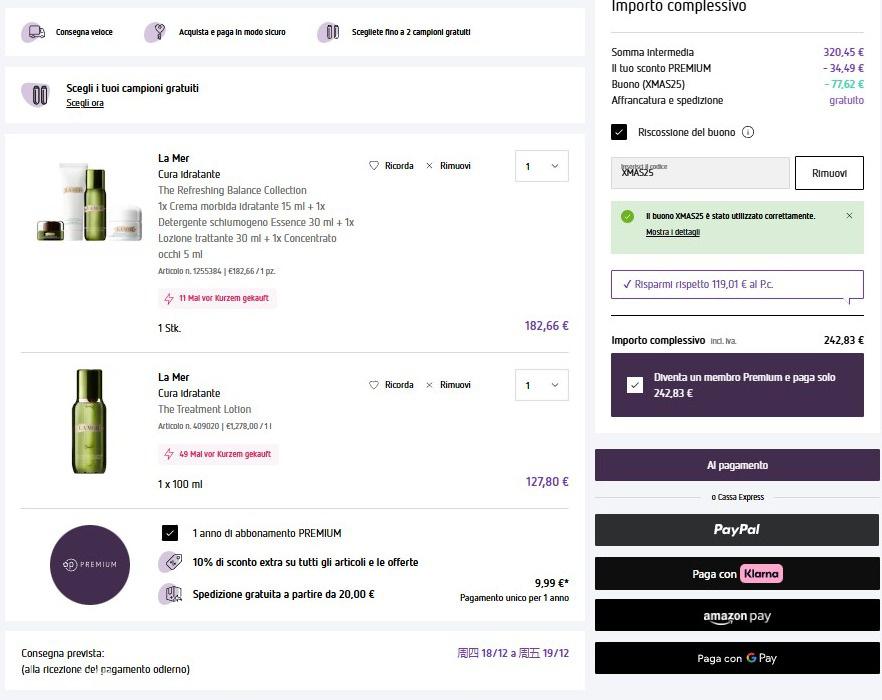This screenshot has width=882, height=700.
Task: Dismiss the XMAS25 voucher success message
Action: [849, 216]
